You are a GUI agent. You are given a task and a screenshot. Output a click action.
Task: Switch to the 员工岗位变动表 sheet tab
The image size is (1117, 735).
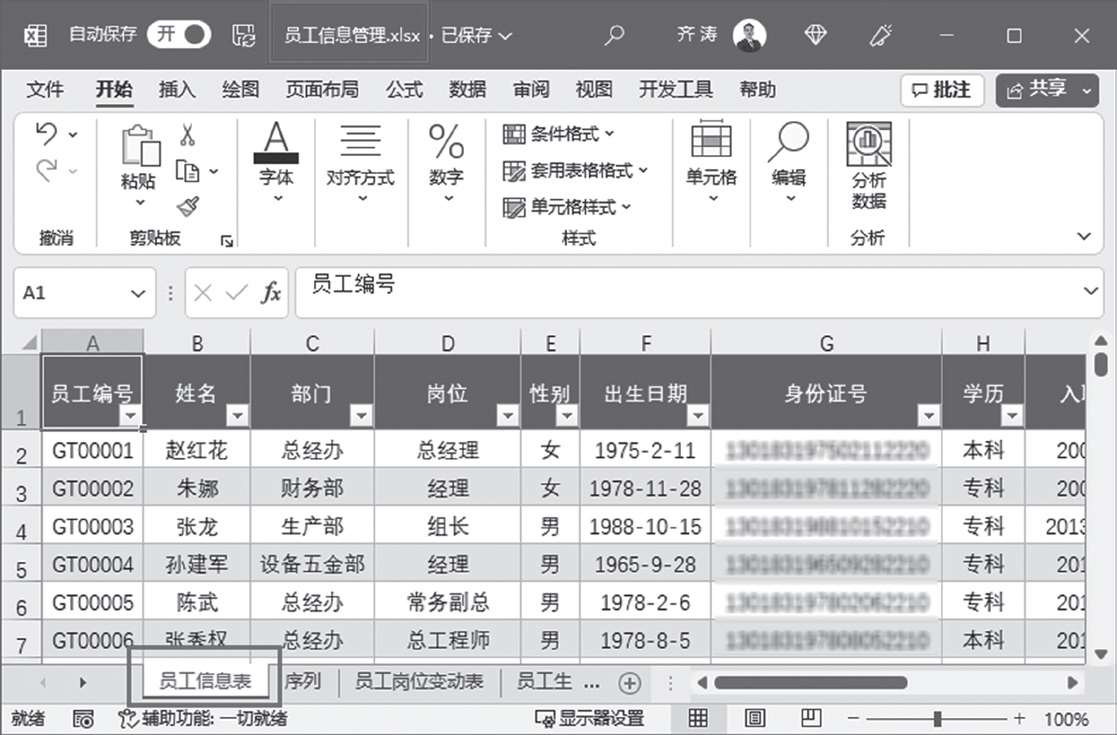(419, 682)
